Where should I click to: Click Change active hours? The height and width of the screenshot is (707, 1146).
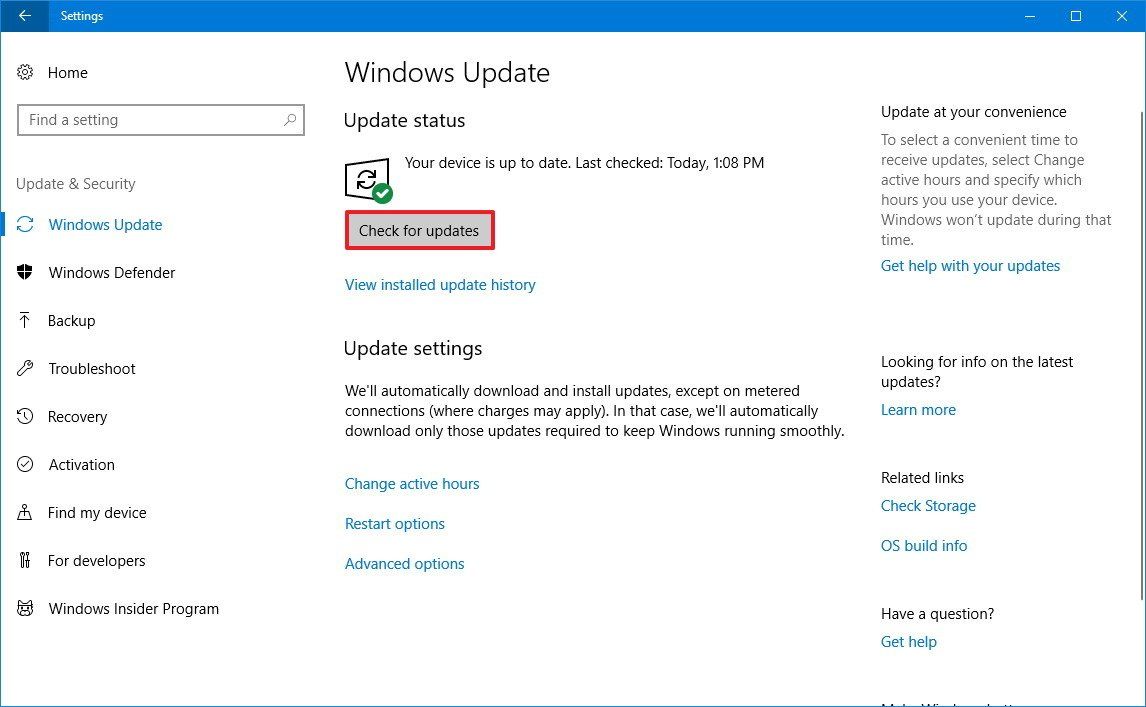(412, 483)
